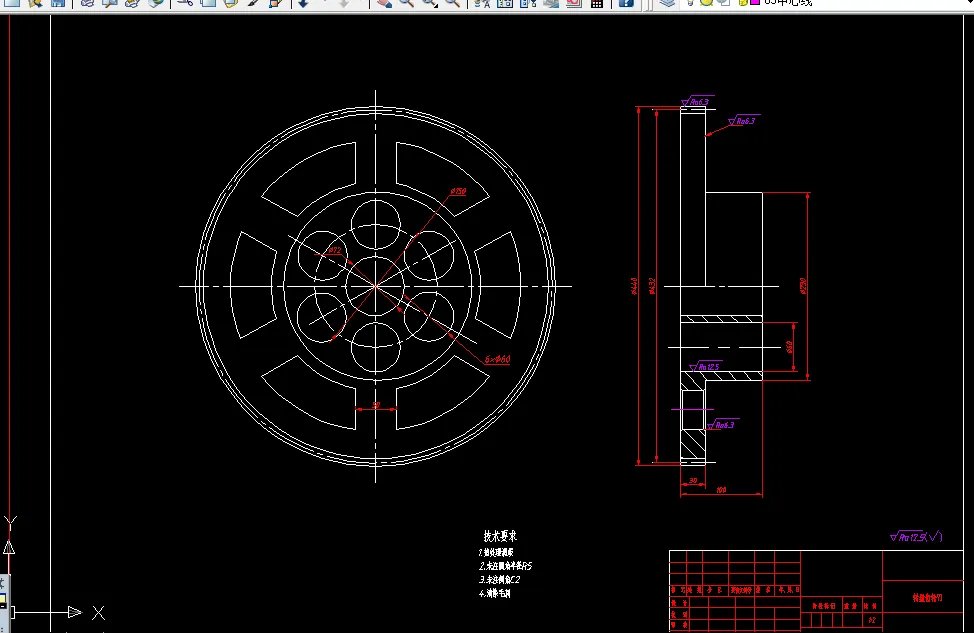Select the ø250 hub dimension text
The image size is (974, 633).
803,286
